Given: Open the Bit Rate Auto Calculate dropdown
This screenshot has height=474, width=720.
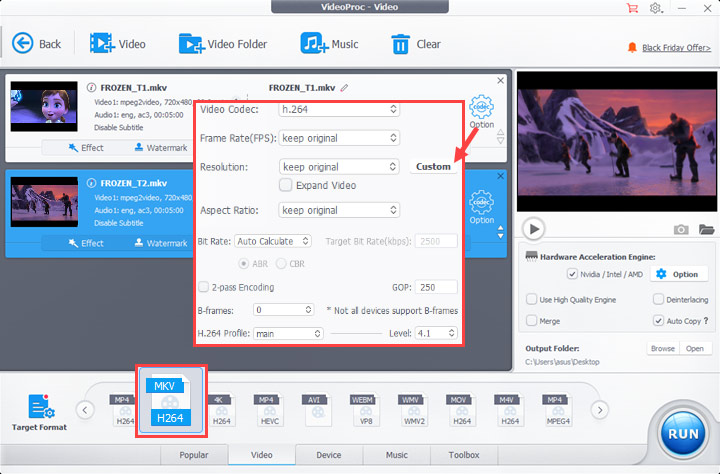Looking at the screenshot, I should 273,241.
